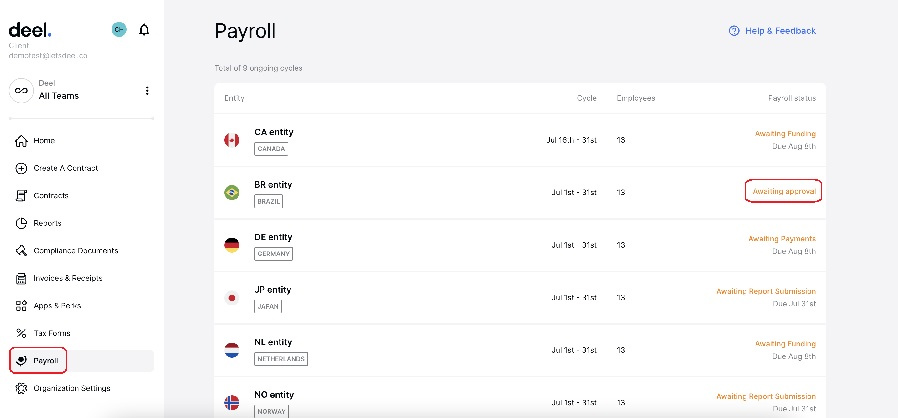Click DE entity Awaiting Payments status

782,239
